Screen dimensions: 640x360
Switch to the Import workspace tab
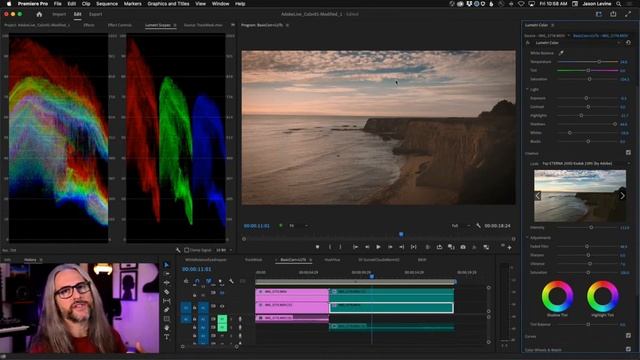click(59, 14)
